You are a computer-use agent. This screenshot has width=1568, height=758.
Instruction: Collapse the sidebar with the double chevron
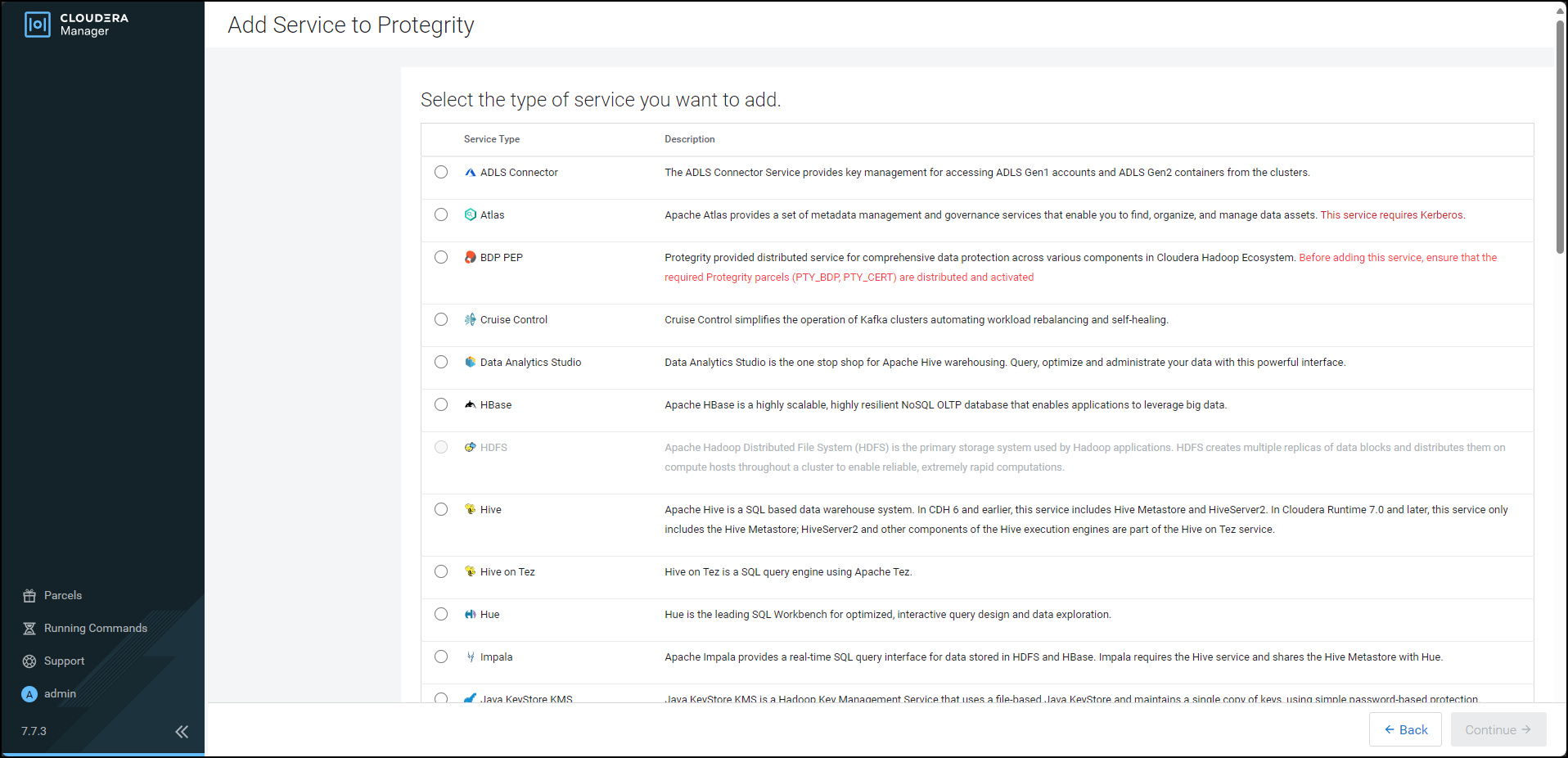click(182, 732)
